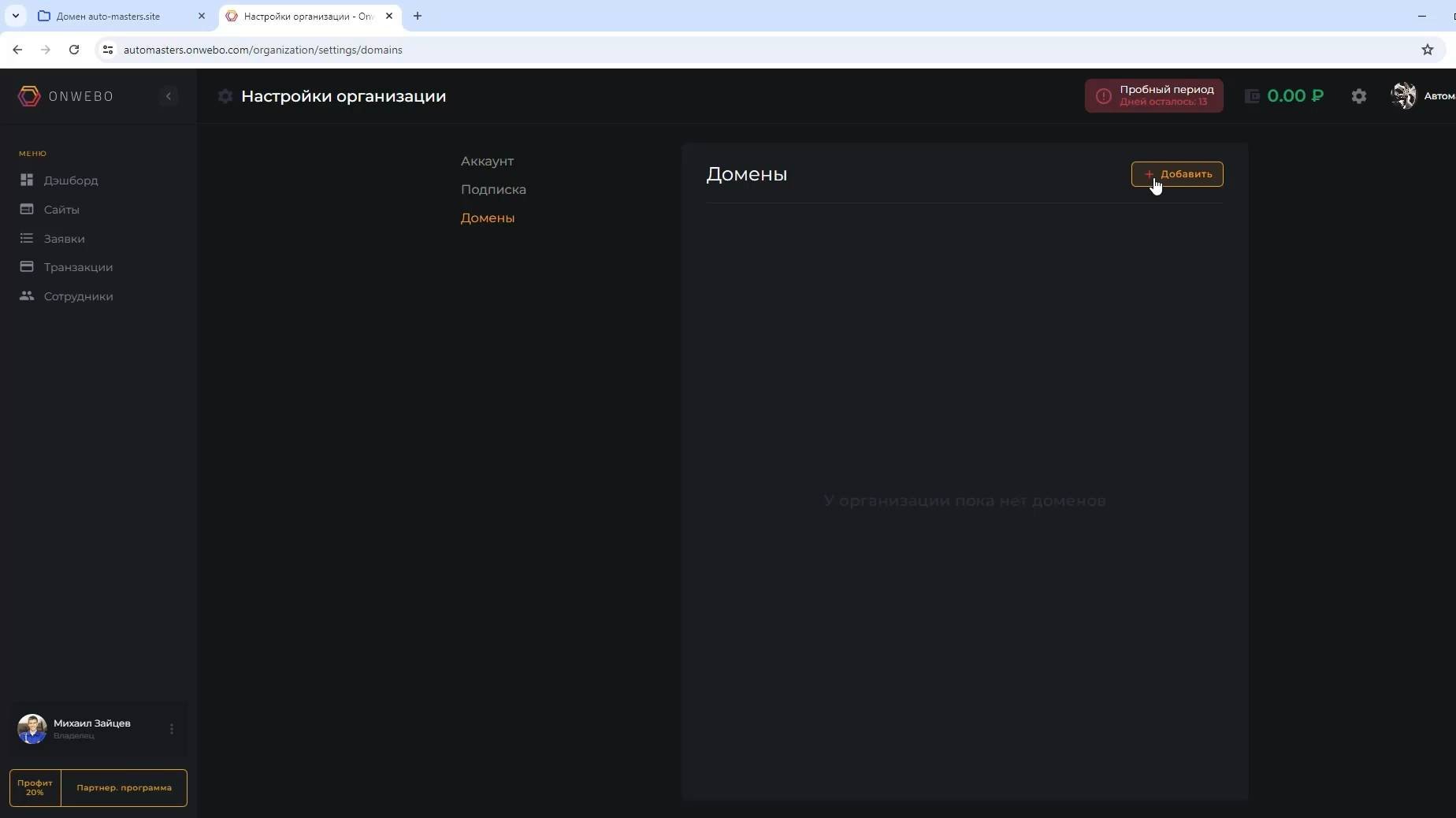Switch to Аккаунт settings tab

pos(487,161)
